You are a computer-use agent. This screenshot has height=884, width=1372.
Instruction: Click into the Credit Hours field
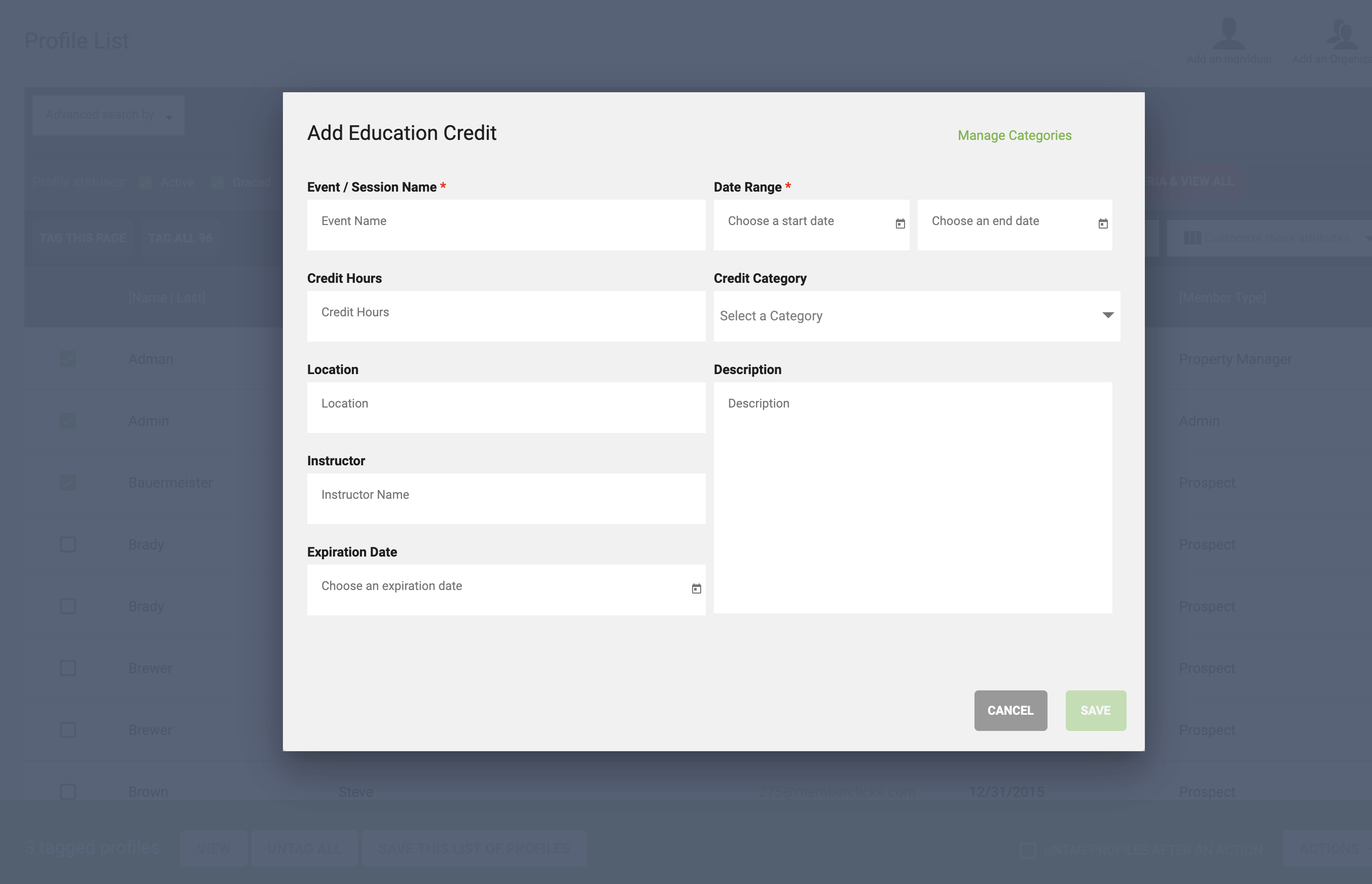tap(506, 316)
